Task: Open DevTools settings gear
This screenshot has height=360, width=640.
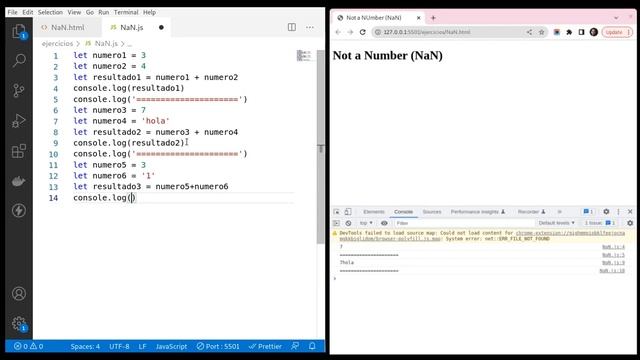Action: point(606,211)
